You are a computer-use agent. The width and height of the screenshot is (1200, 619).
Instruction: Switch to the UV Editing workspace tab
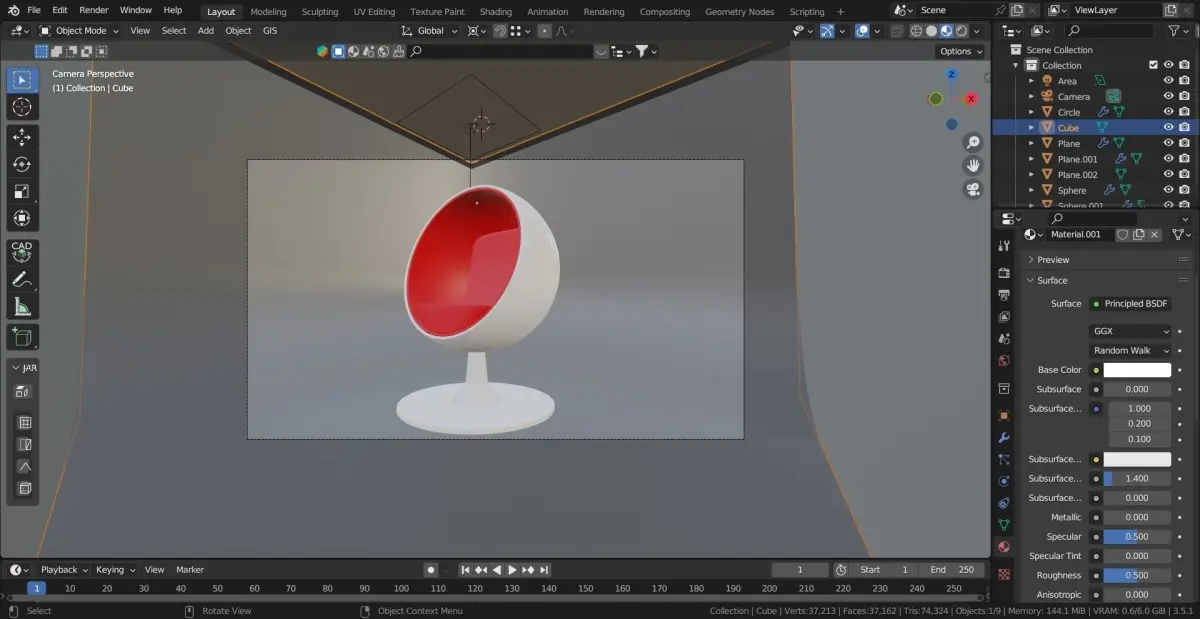coord(374,12)
